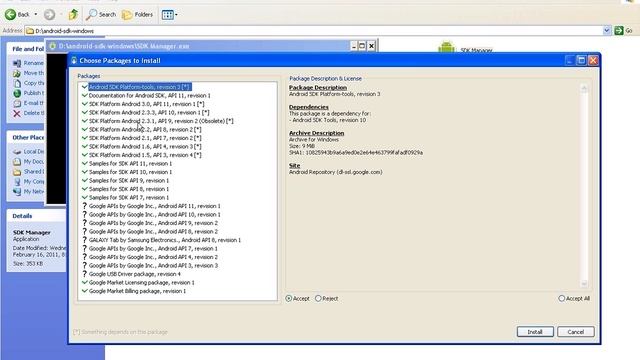Click E-mail this file icon
The height and width of the screenshot is (360, 640).
[17, 103]
